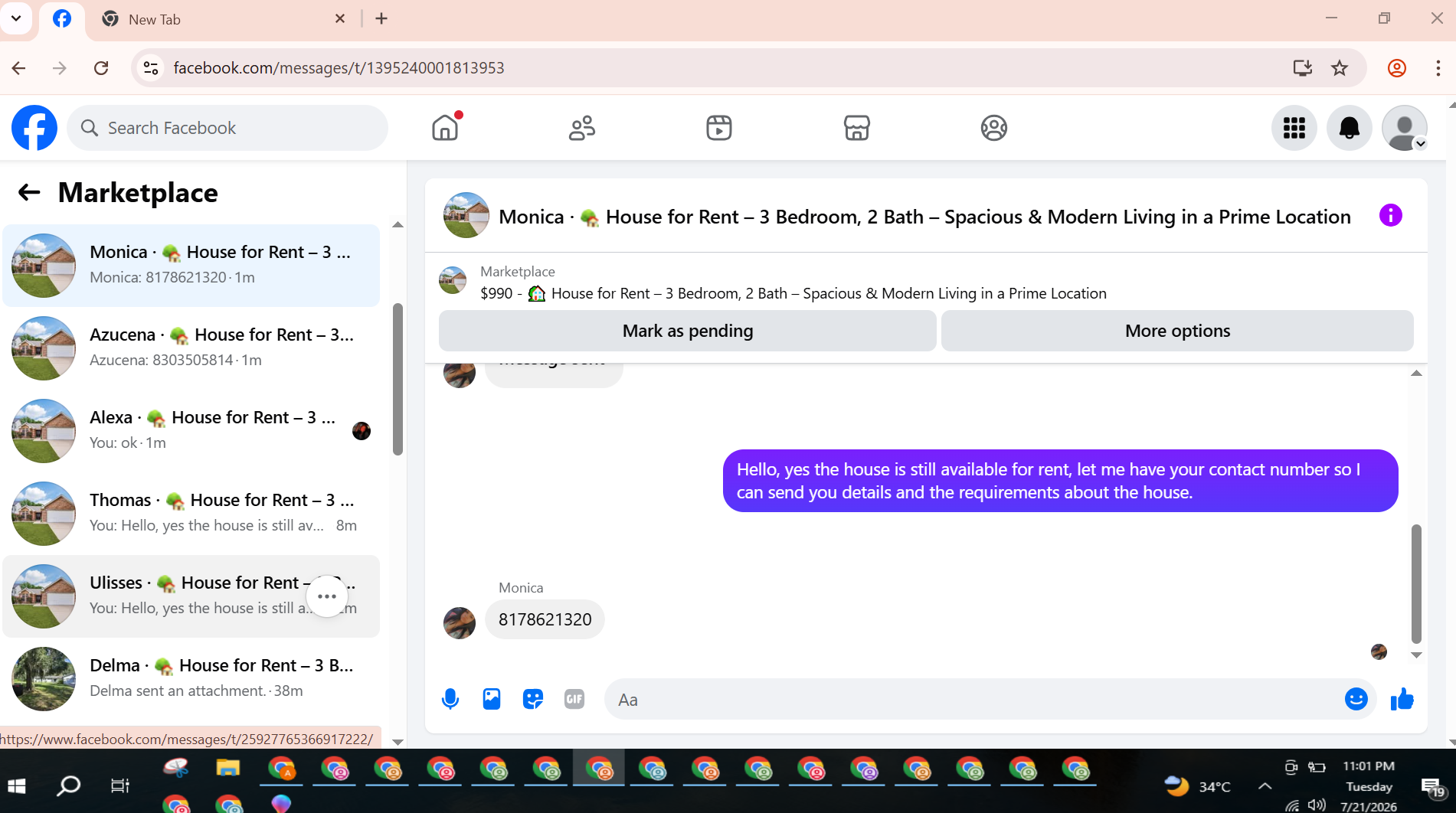The width and height of the screenshot is (1456, 813).
Task: Focus the Aa message input box
Action: [x=973, y=699]
